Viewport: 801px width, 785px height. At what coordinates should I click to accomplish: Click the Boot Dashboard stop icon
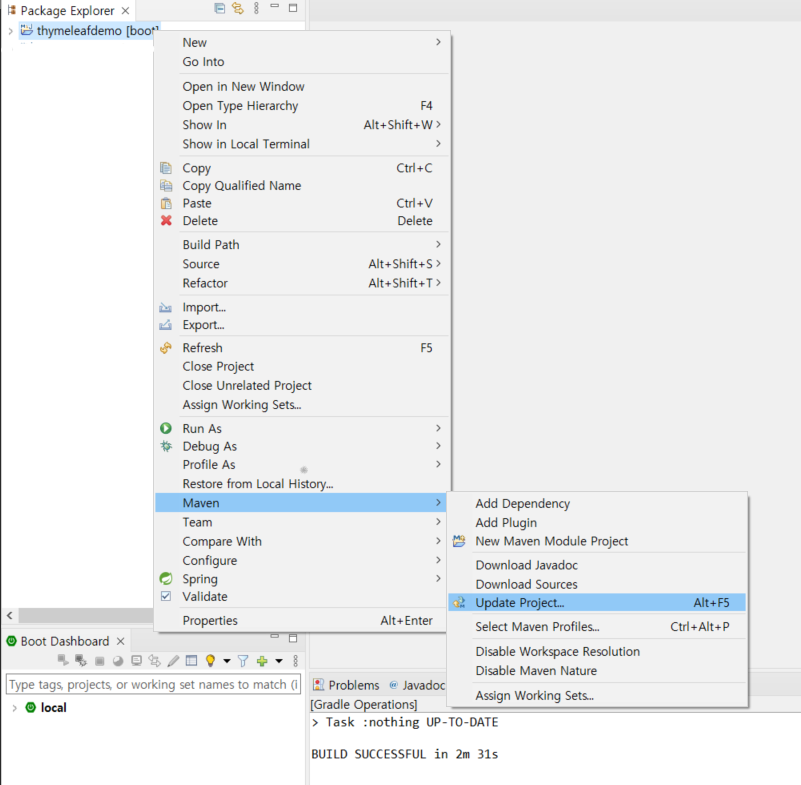100,661
